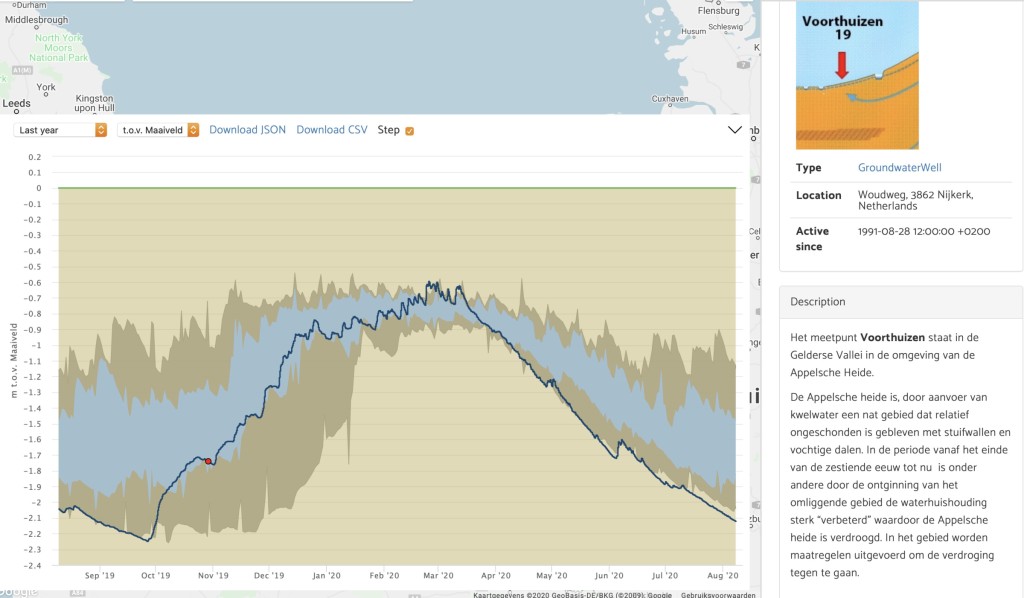Open the Gebruiksvoorwaarden map terms link
The width and height of the screenshot is (1024, 598).
point(718,595)
